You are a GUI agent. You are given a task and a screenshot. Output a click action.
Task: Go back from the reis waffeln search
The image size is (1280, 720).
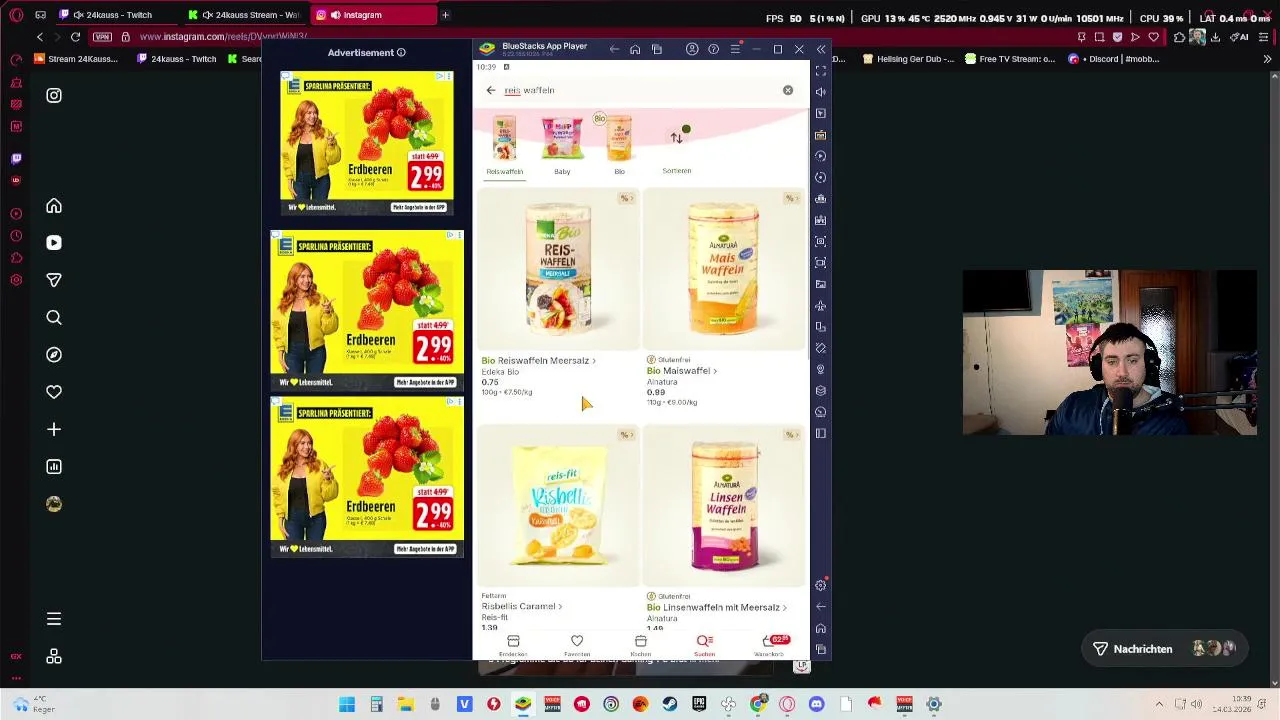[491, 90]
